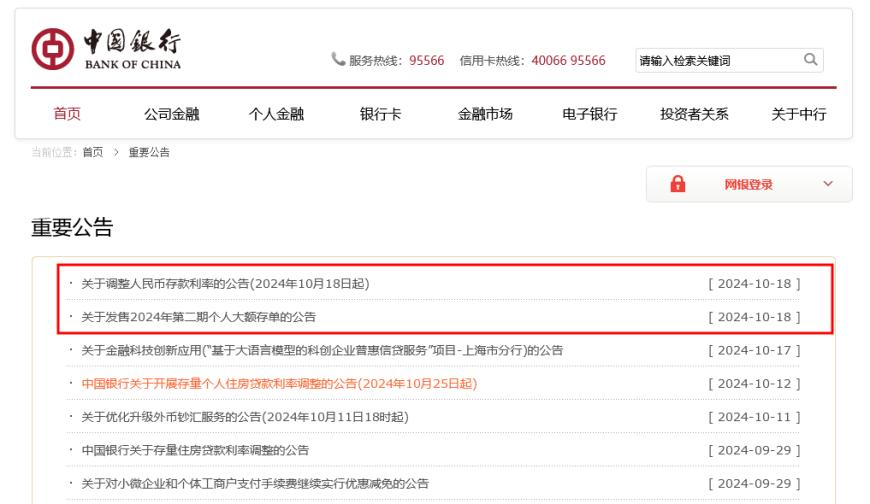This screenshot has width=870, height=504.
Task: Select 个人金融 in the navigation bar
Action: coord(276,114)
